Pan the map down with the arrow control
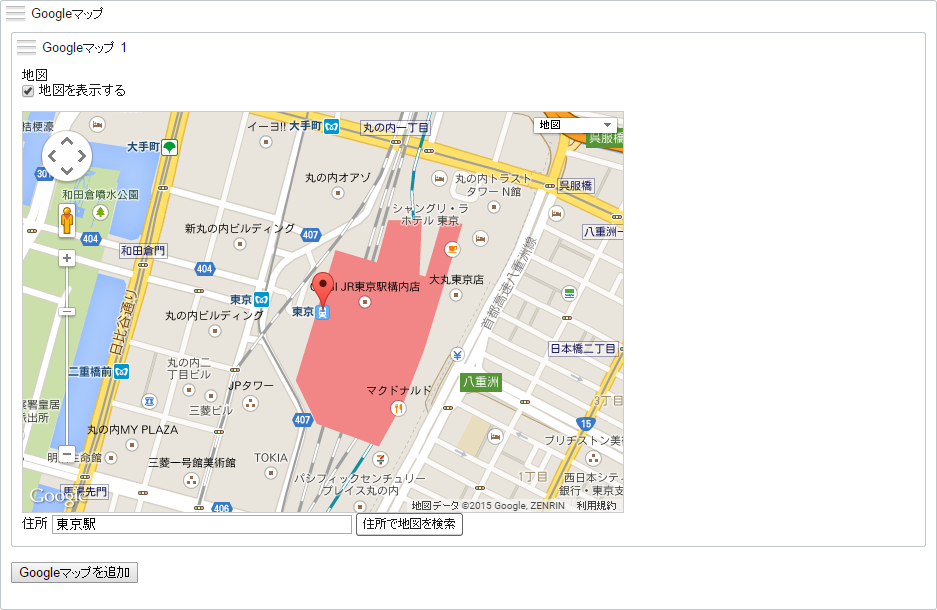937x610 pixels. tap(67, 170)
